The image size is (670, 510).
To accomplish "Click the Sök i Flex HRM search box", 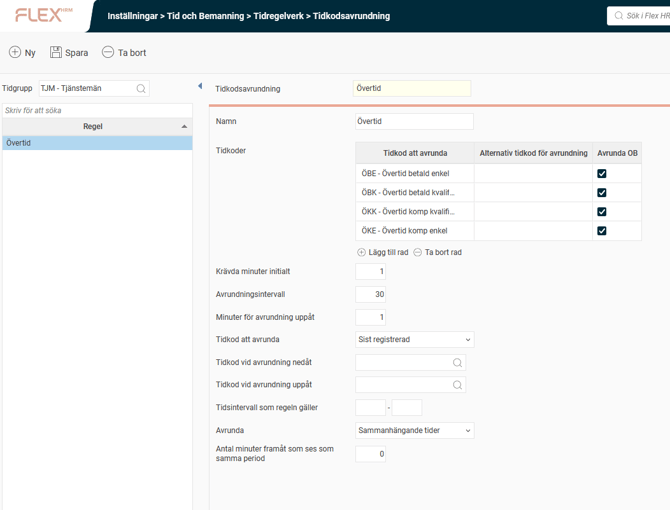I will pos(640,16).
